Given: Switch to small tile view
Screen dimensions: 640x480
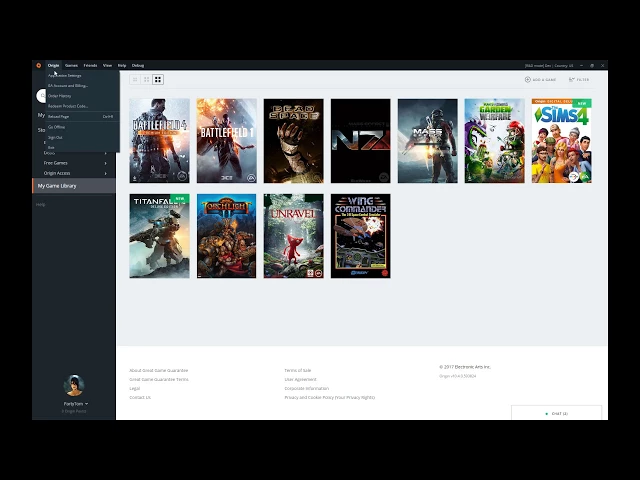Looking at the screenshot, I should coord(135,80).
